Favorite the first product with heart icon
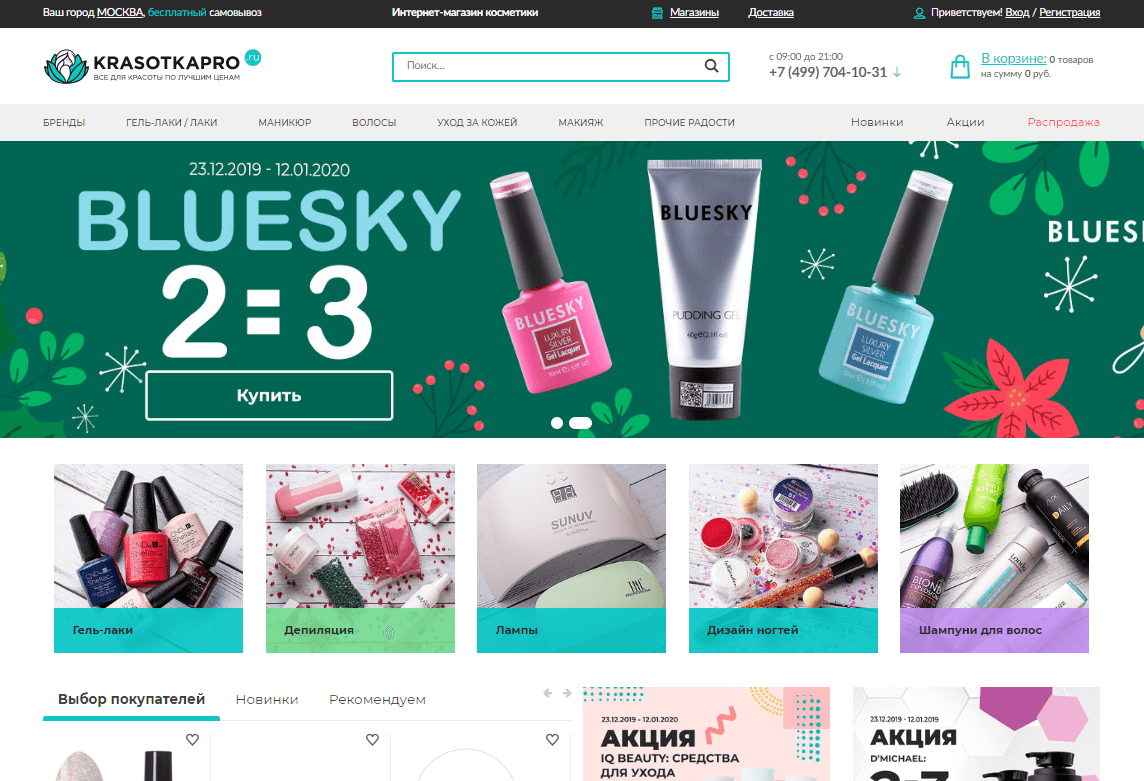Viewport: 1144px width, 781px height. tap(193, 739)
